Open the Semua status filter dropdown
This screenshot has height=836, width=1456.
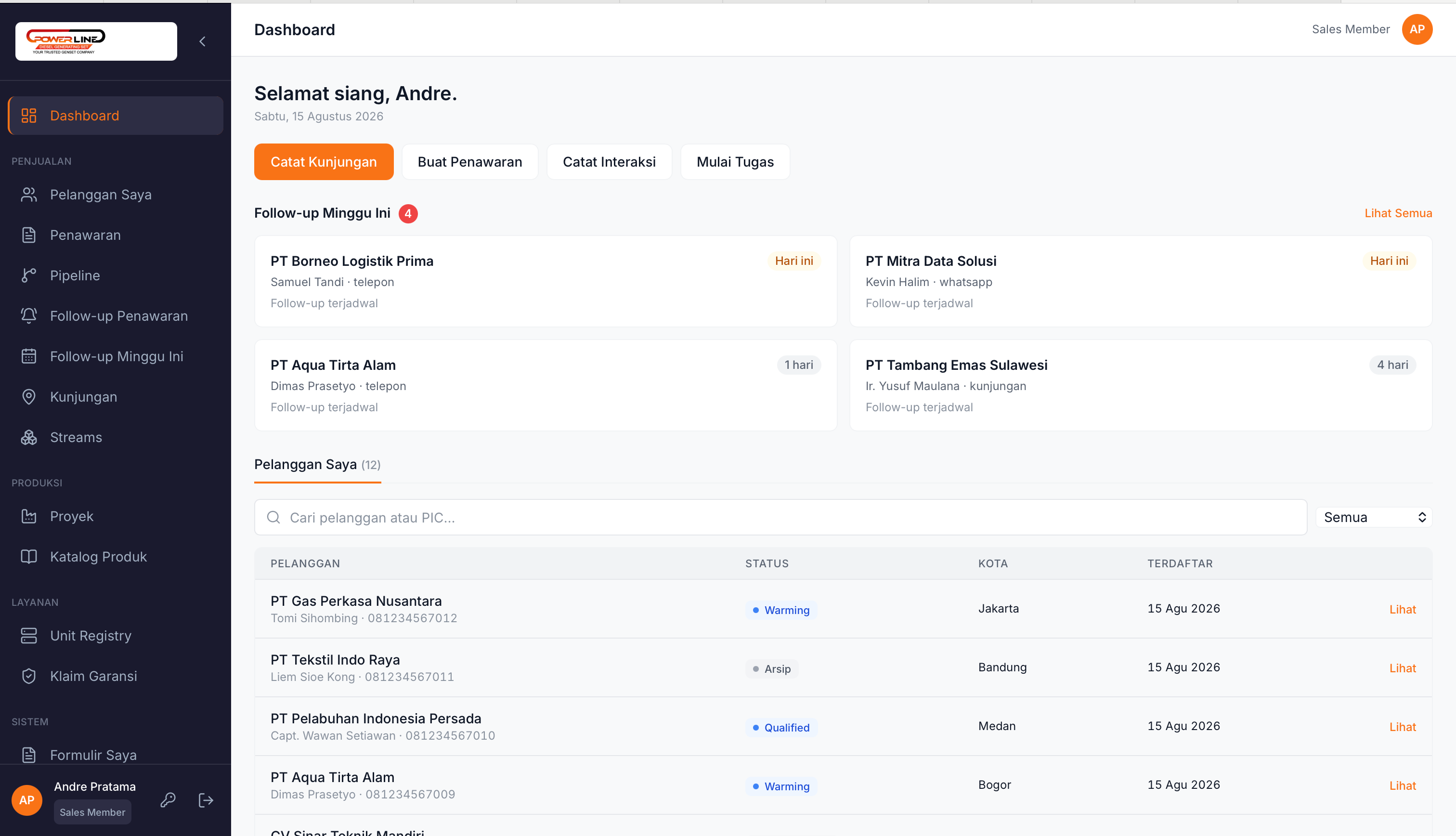pos(1373,517)
